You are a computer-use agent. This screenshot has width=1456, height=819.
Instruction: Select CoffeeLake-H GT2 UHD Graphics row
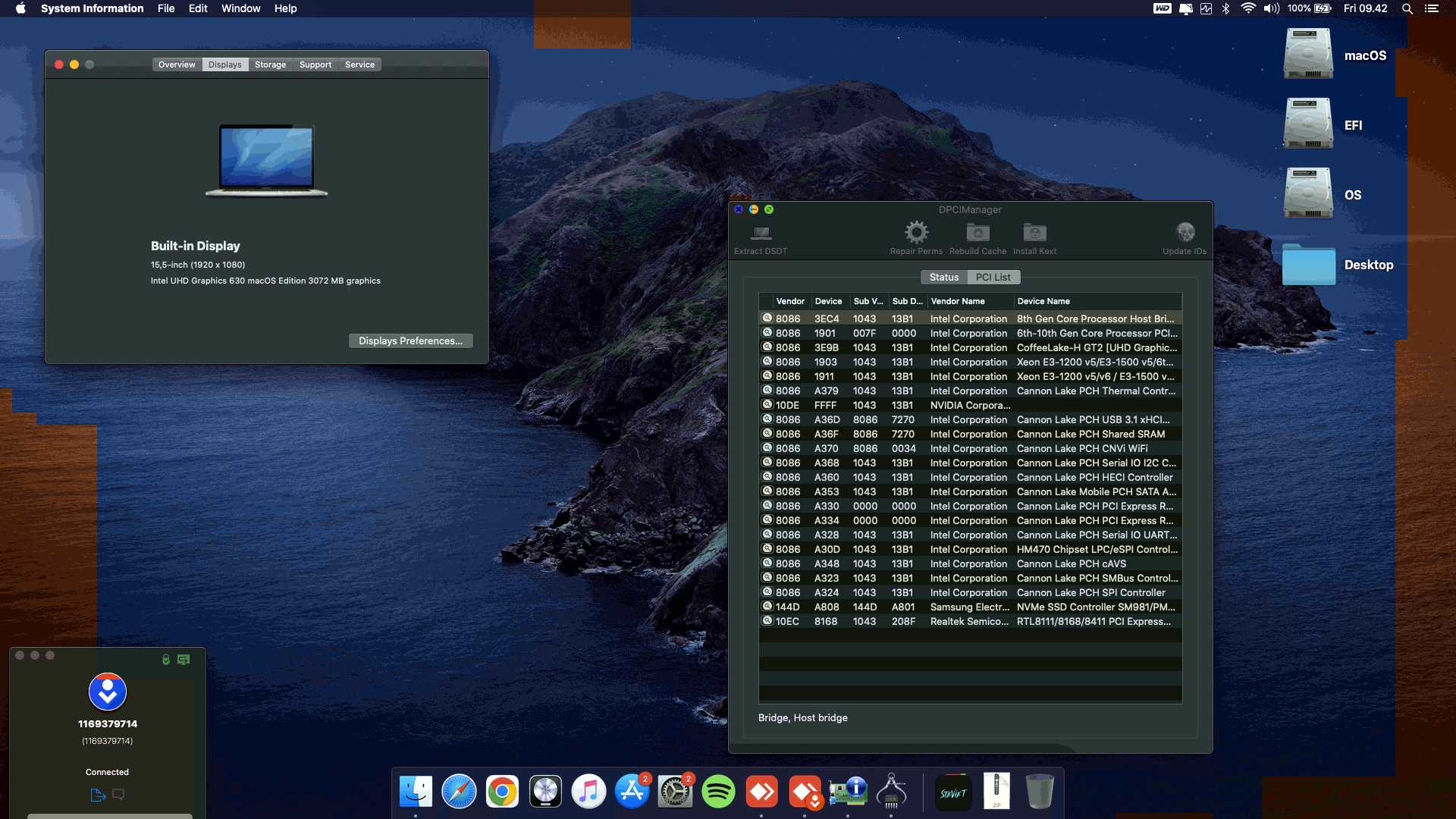tap(970, 348)
